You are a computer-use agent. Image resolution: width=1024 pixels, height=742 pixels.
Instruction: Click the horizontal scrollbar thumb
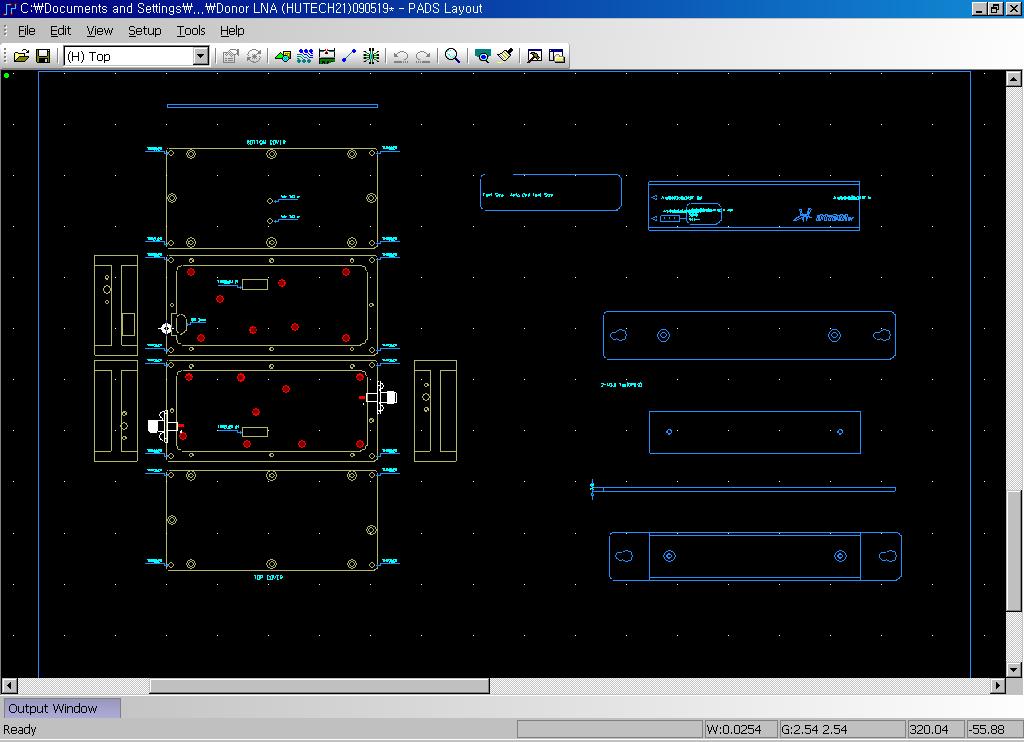tap(319, 685)
